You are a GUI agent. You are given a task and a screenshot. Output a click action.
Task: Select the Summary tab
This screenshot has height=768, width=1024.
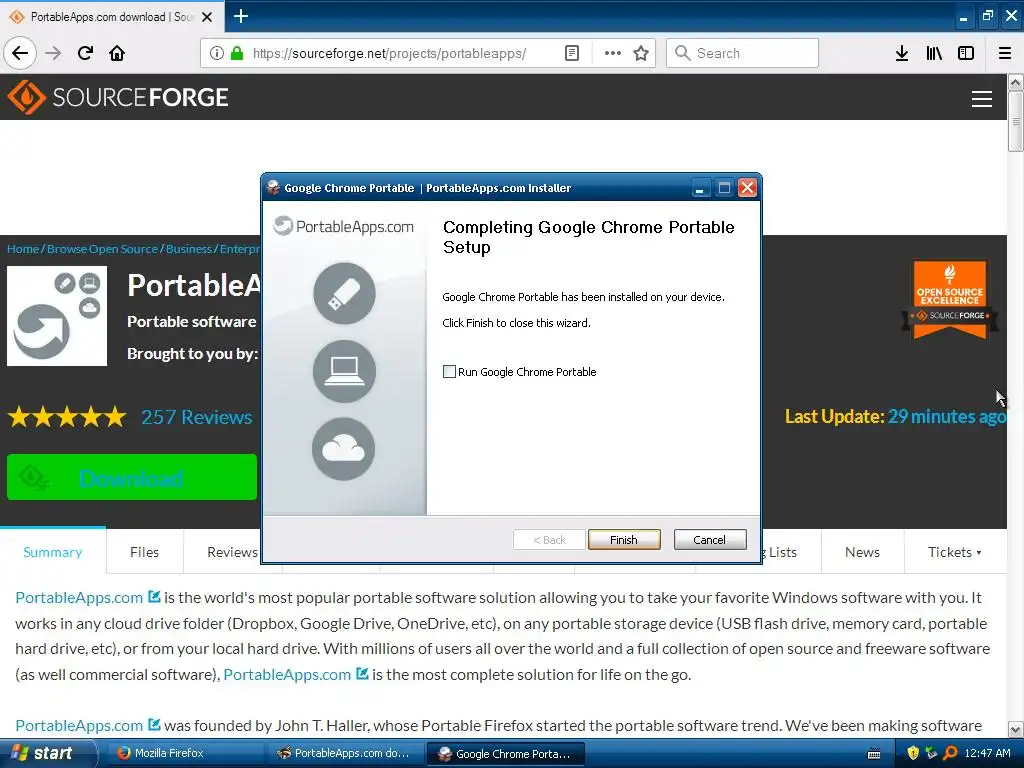coord(53,552)
